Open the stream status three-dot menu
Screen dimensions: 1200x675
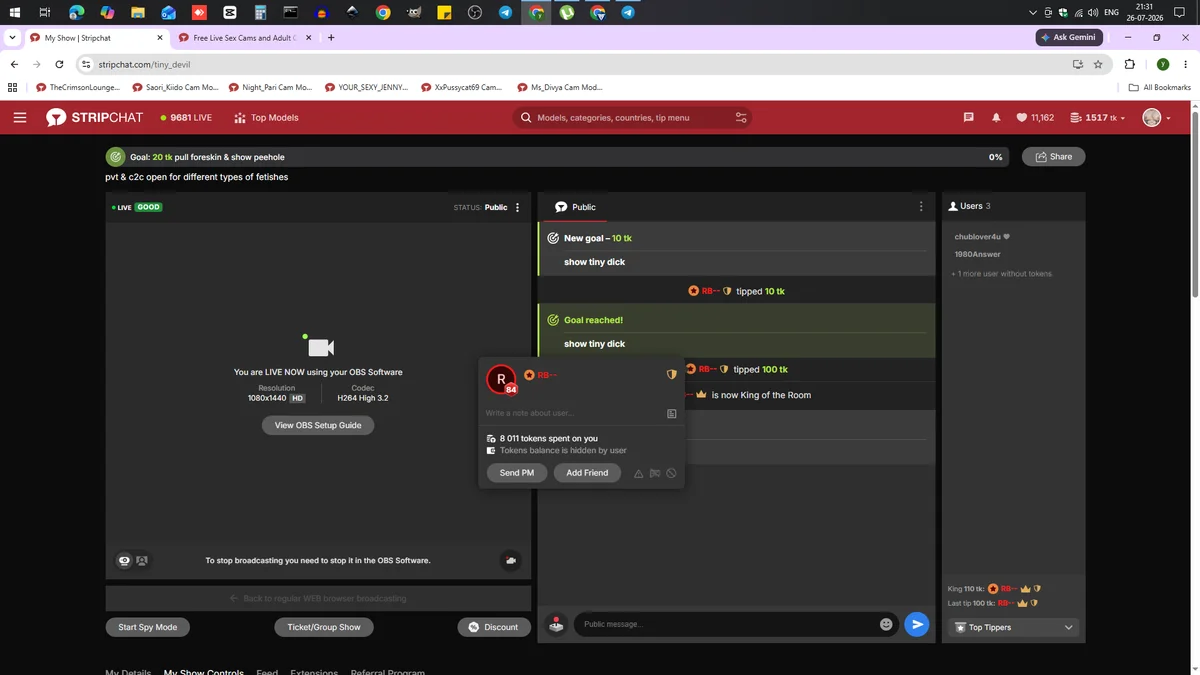(517, 207)
